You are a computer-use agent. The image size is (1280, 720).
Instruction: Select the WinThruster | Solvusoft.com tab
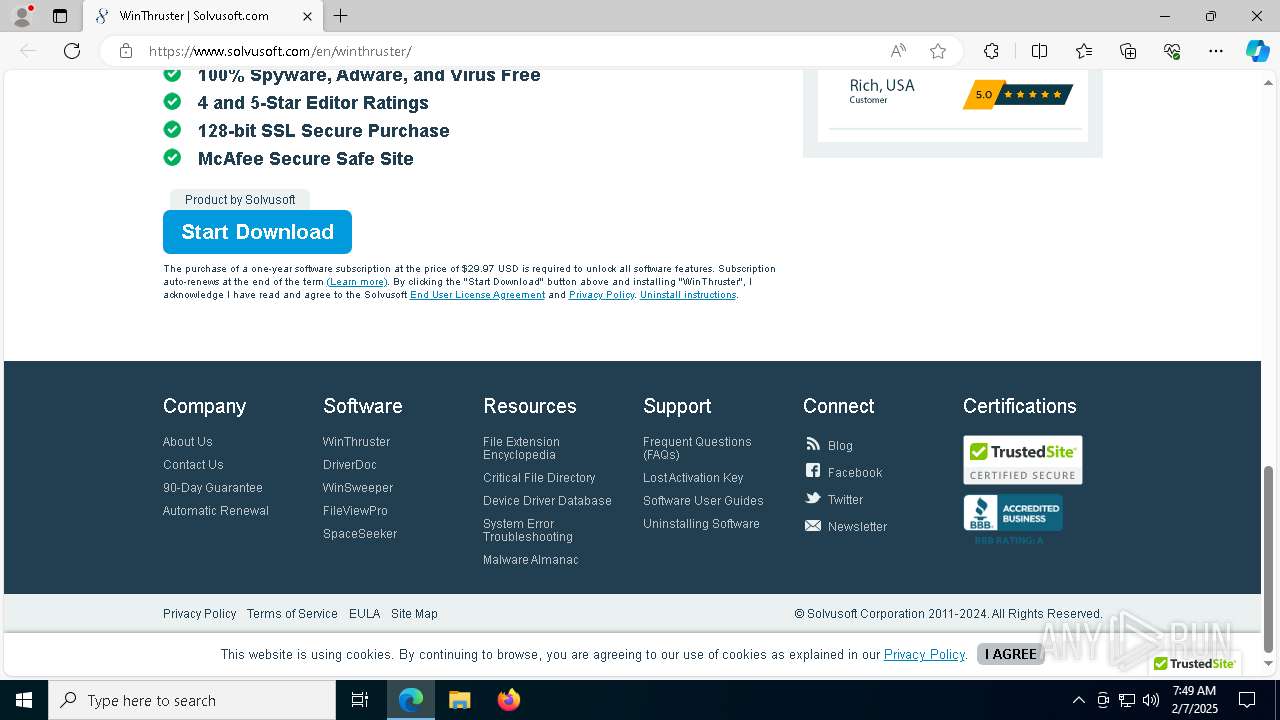(202, 16)
